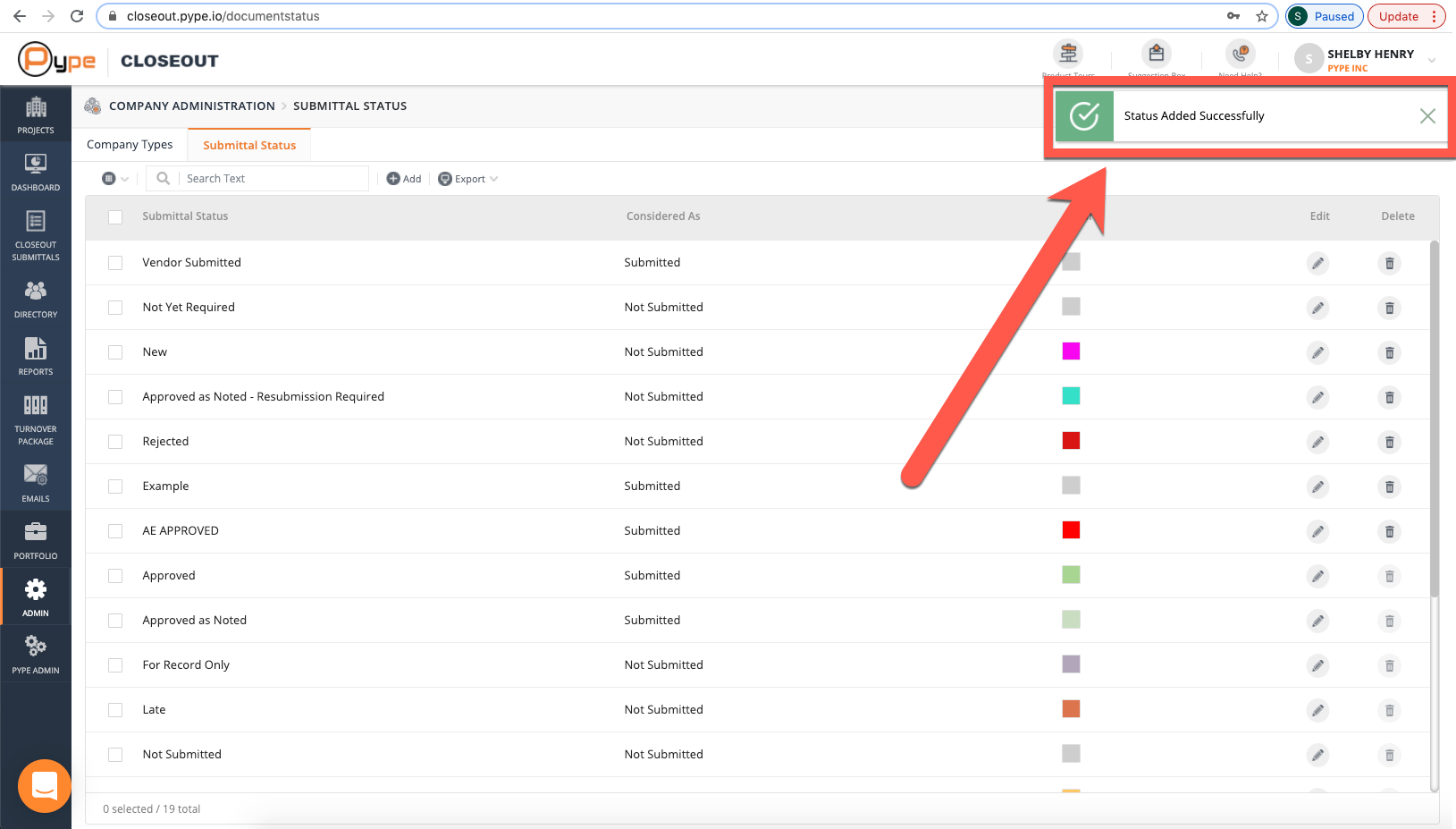The height and width of the screenshot is (829, 1456).
Task: Open the Emails sidebar item
Action: pos(36,483)
